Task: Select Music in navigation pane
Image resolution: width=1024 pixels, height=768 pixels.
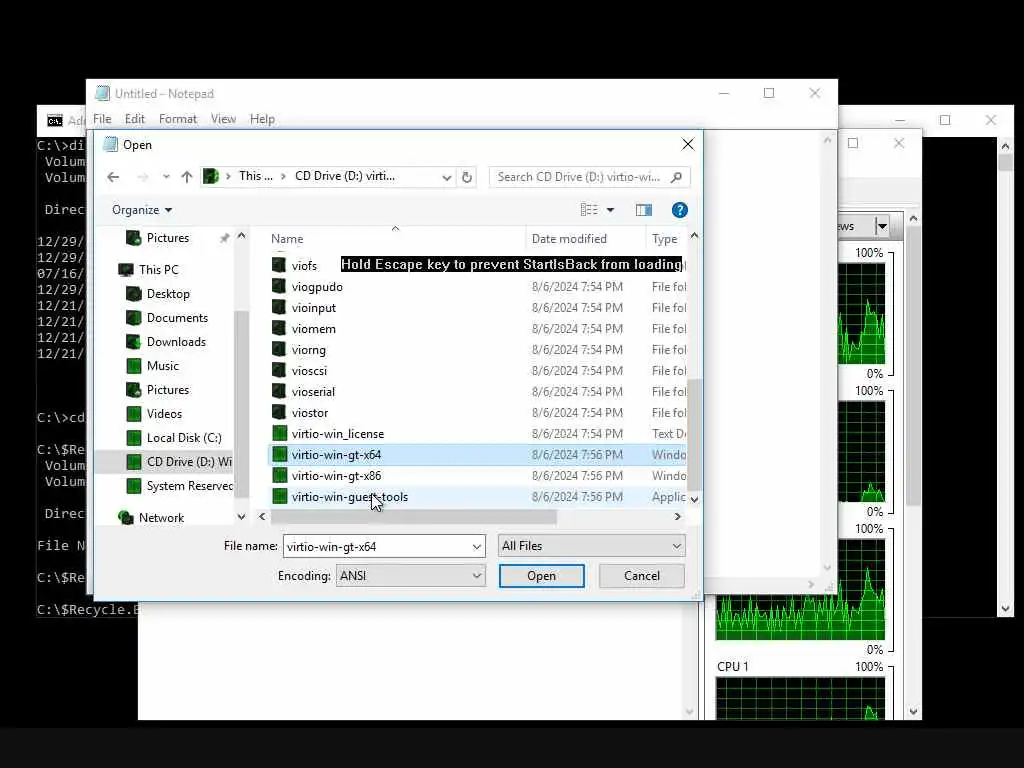Action: (163, 366)
